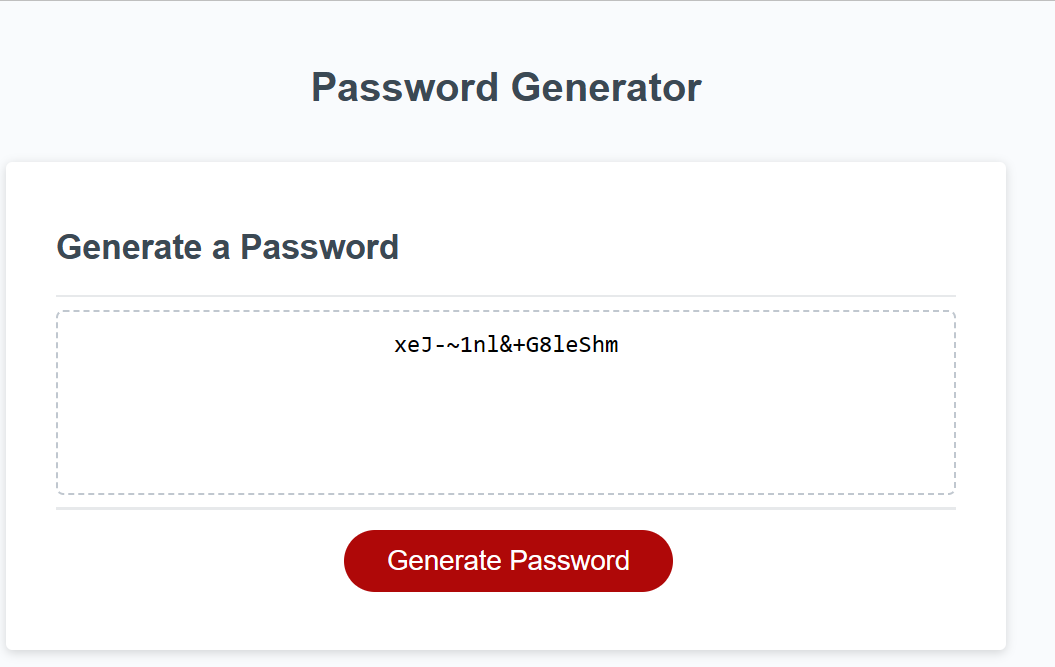
Task: Click the Generate a Password heading
Action: (228, 247)
